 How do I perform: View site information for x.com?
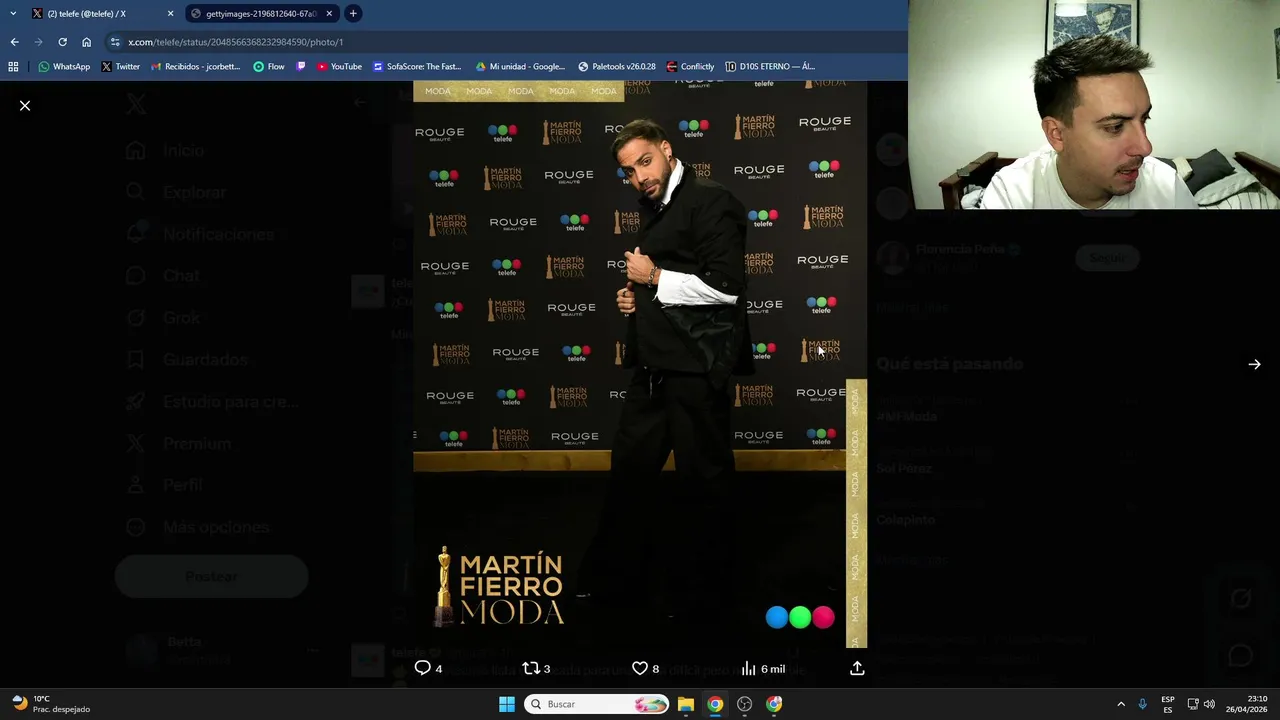pos(115,42)
